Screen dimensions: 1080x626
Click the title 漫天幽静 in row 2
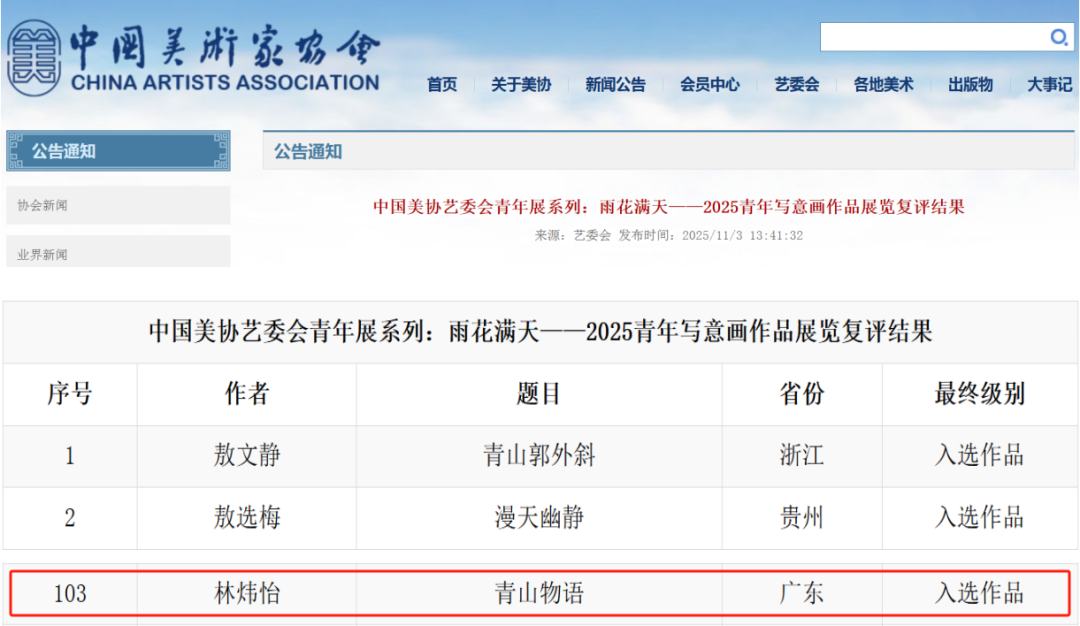point(539,518)
